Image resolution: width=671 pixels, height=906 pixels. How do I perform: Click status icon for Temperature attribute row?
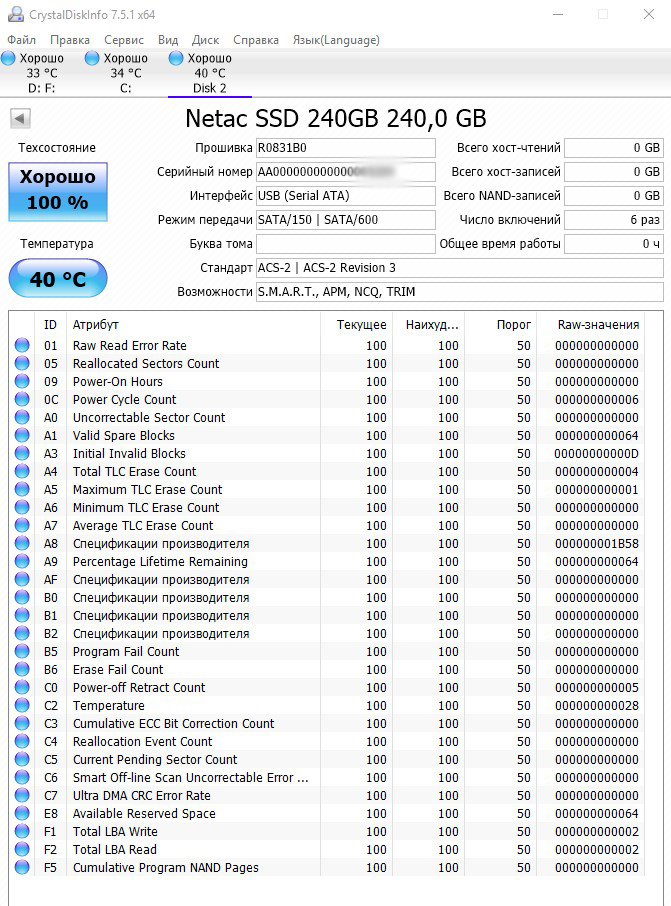point(22,706)
